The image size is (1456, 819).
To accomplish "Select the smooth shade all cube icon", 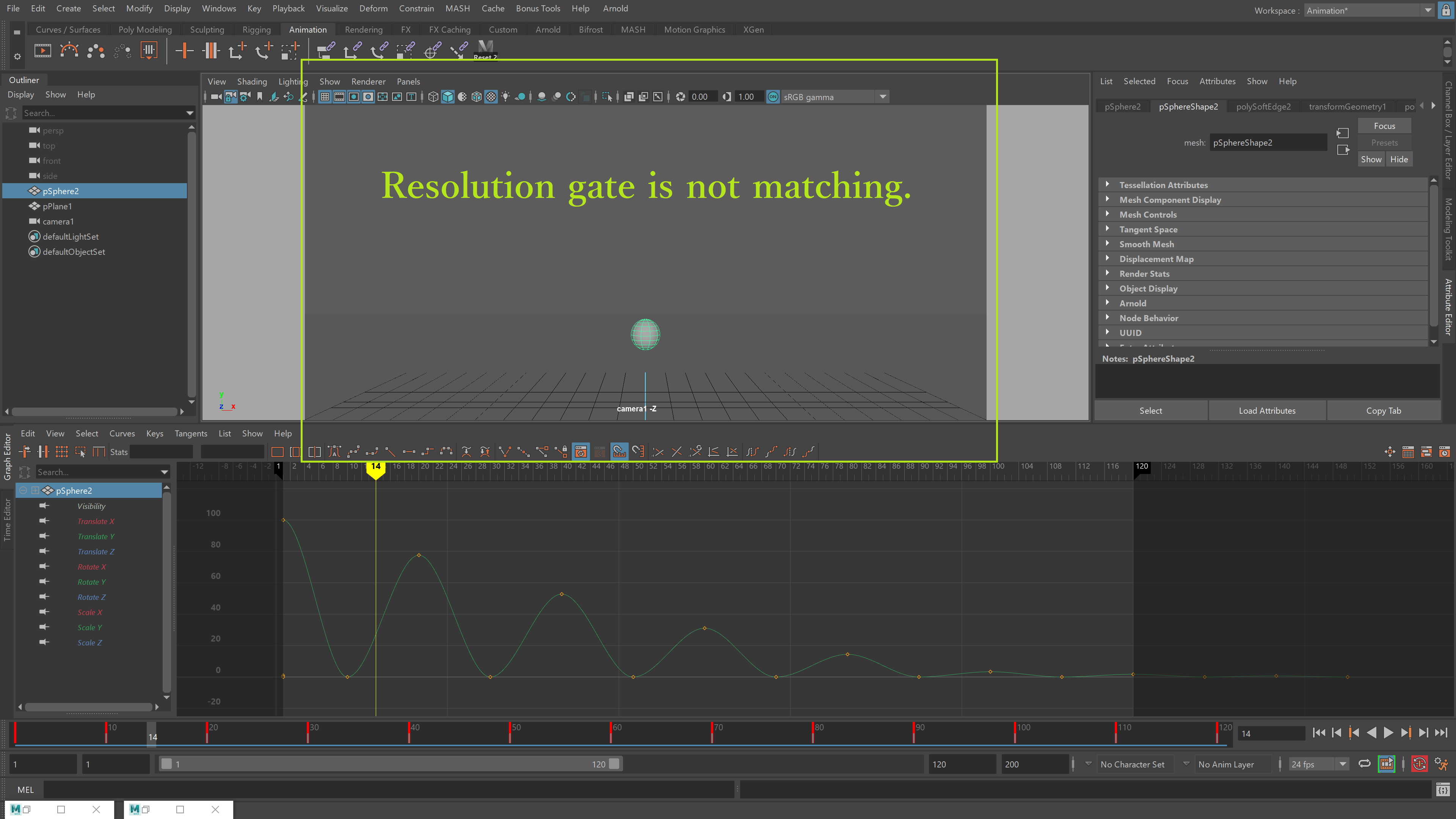I will [x=447, y=97].
